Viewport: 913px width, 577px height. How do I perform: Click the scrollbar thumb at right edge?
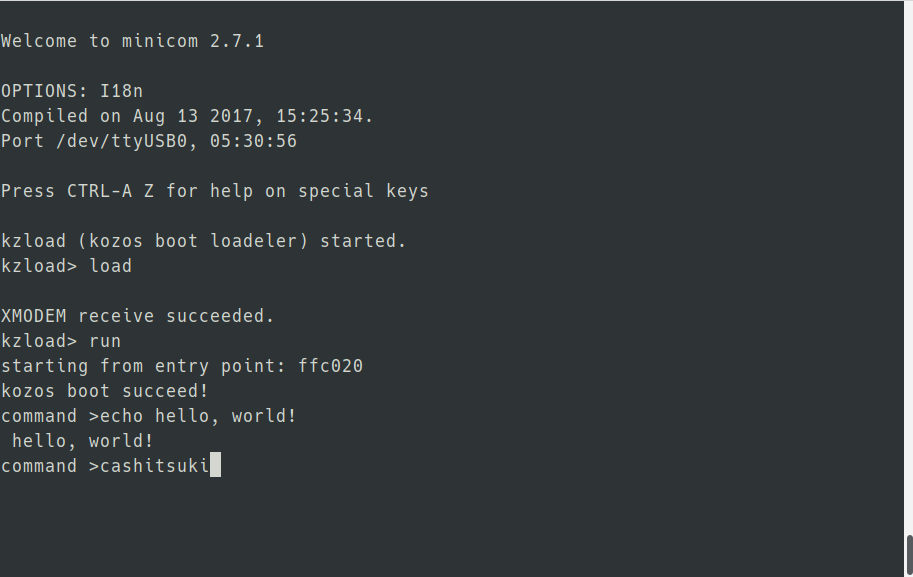pyautogui.click(x=908, y=555)
